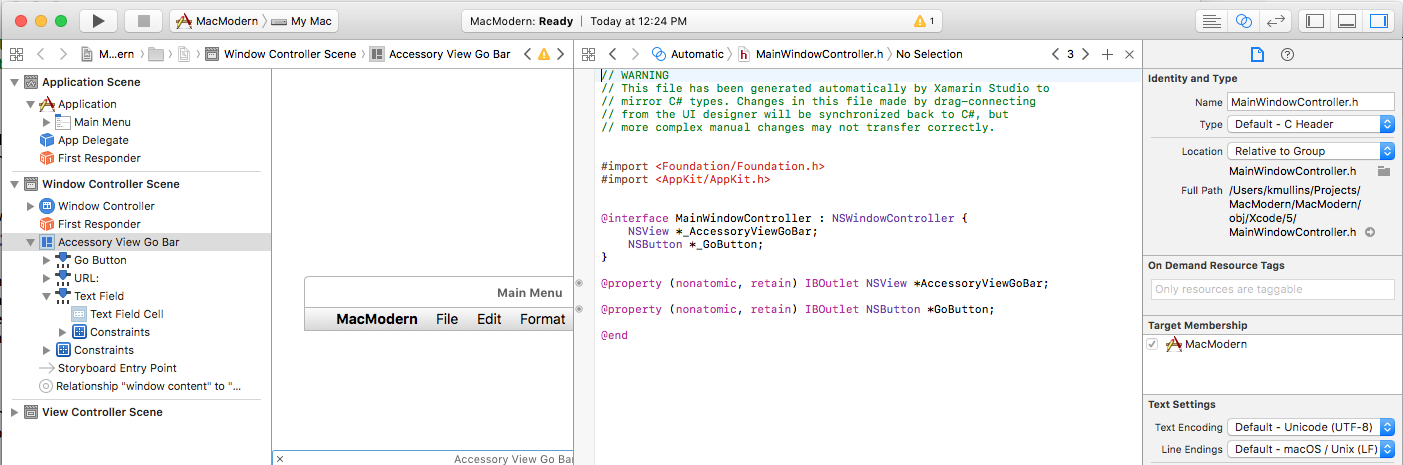Viewport: 1403px width, 465px height.
Task: Select Accessory View Go Bar in outline
Action: click(x=135, y=242)
